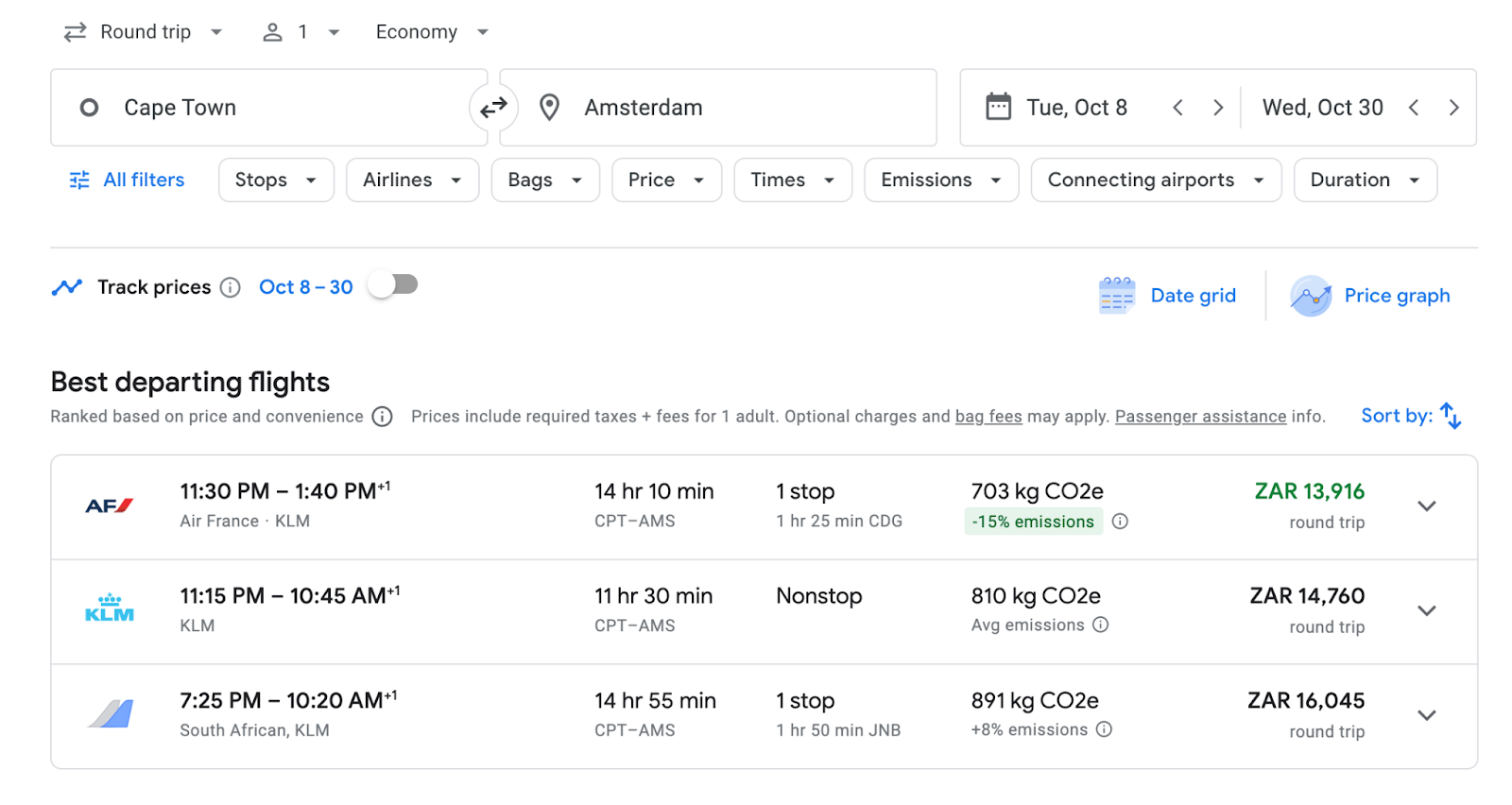Viewport: 1512px width, 805px height.
Task: Open the Price graph view
Action: (1370, 296)
